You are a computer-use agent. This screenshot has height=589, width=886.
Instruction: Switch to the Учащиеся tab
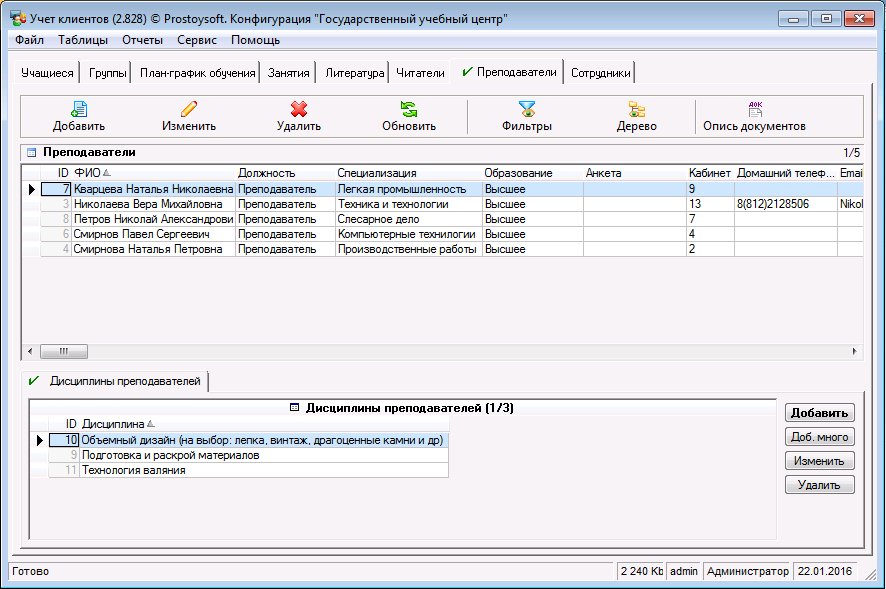click(x=48, y=73)
